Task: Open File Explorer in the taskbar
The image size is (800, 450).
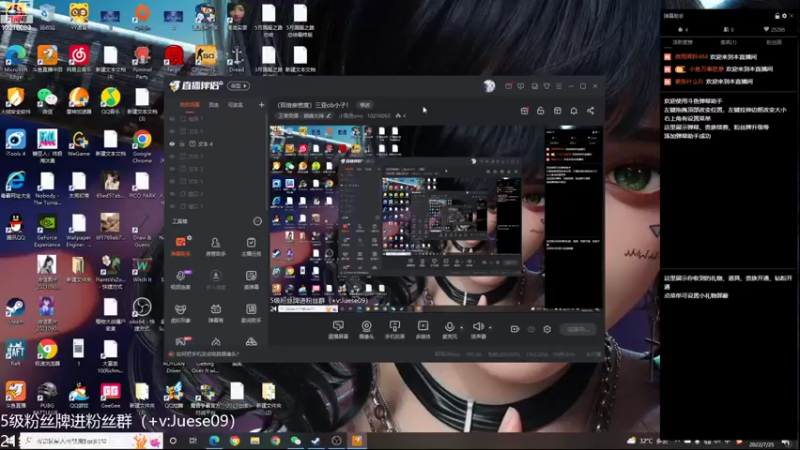Action: [x=255, y=440]
